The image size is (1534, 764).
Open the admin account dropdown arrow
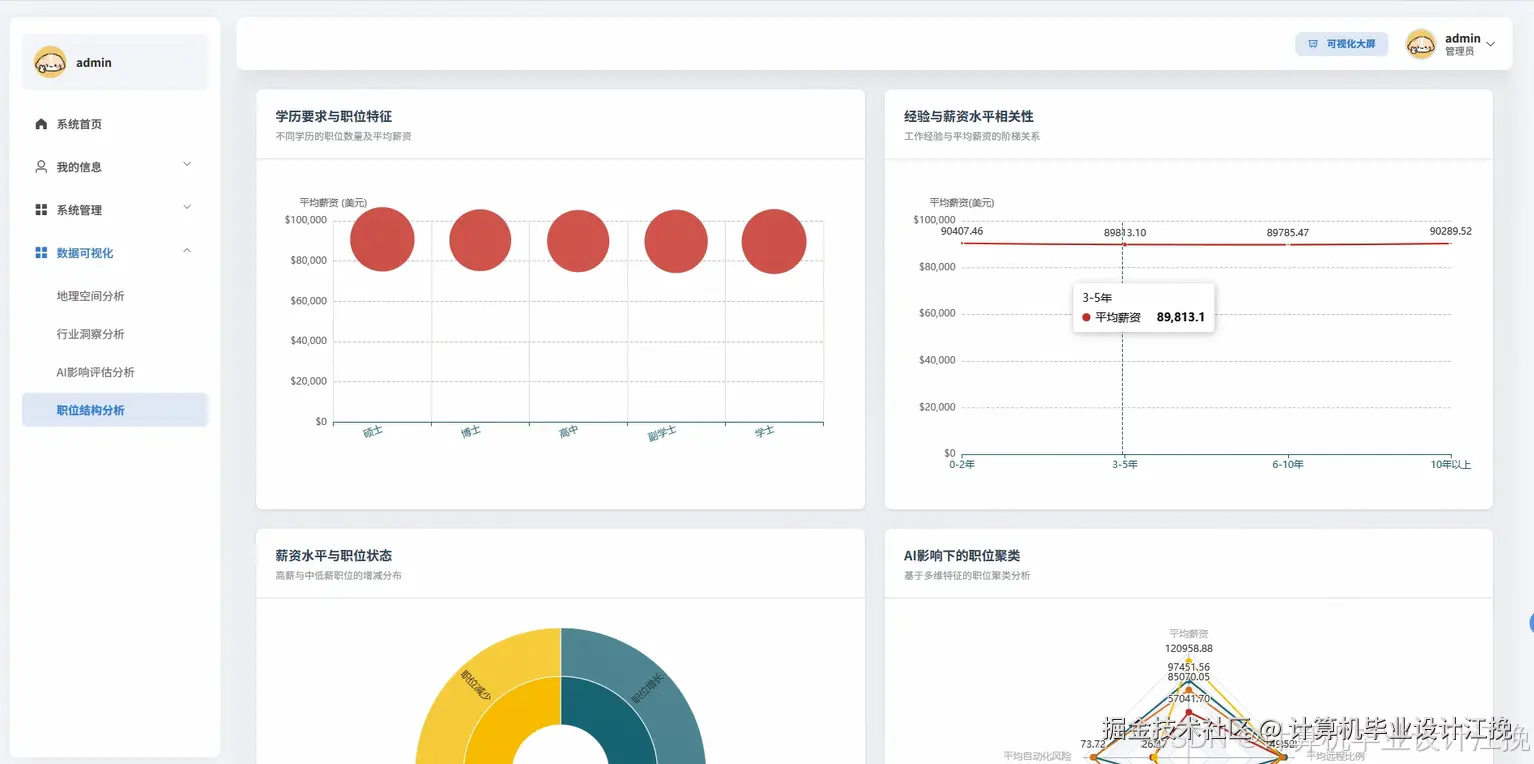coord(1491,44)
